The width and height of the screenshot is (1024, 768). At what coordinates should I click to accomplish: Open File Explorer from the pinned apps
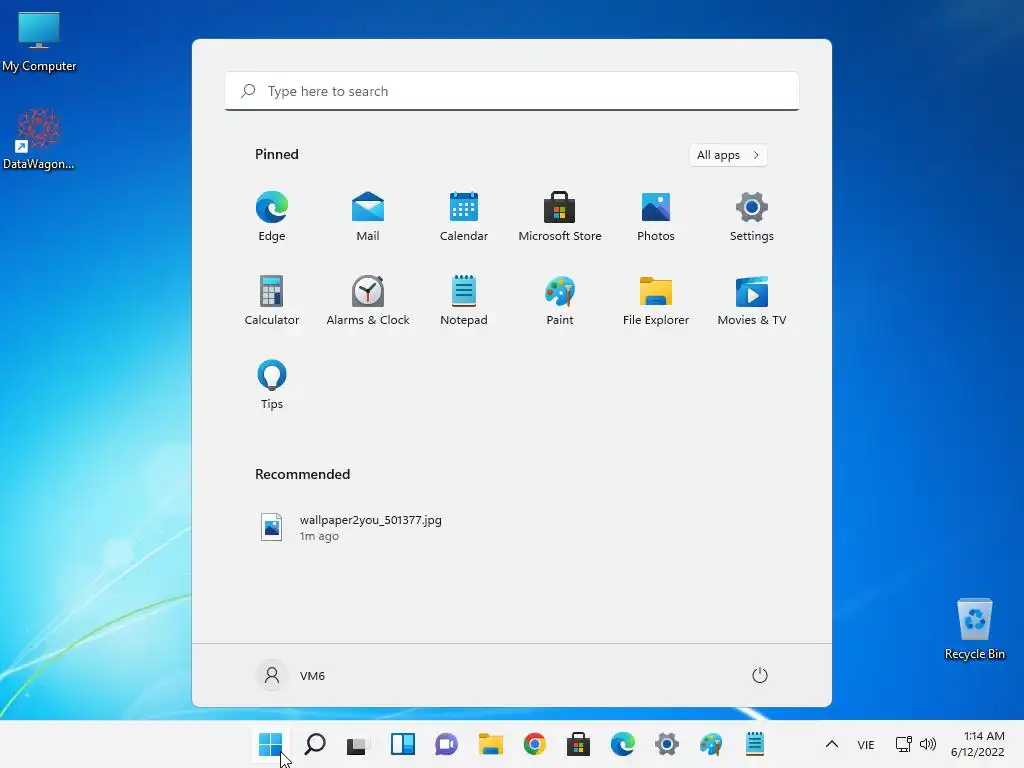point(656,300)
